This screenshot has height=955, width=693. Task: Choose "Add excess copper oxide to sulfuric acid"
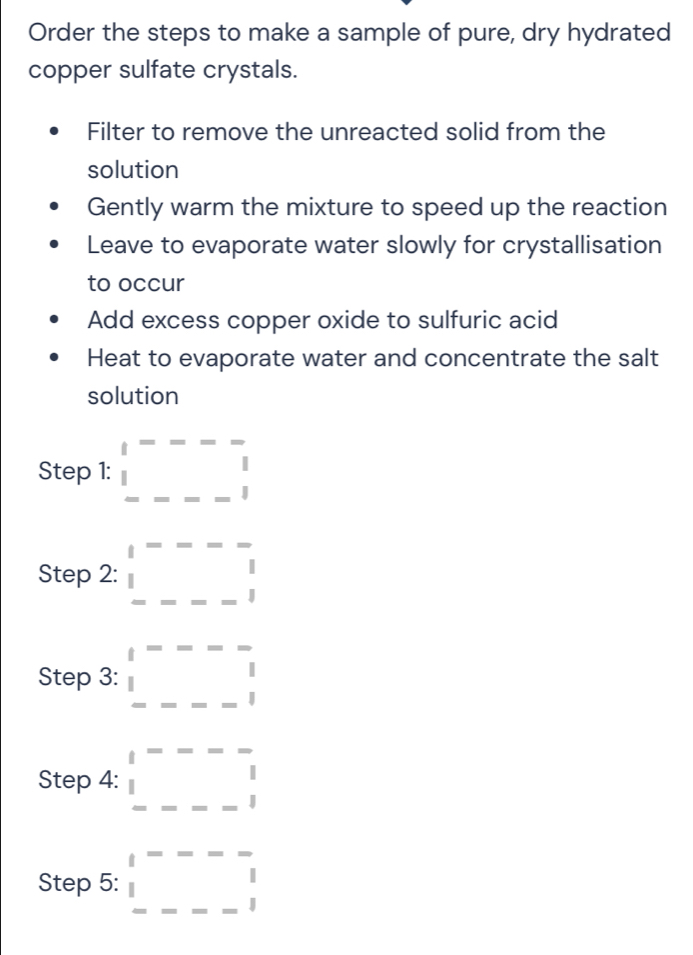[322, 321]
